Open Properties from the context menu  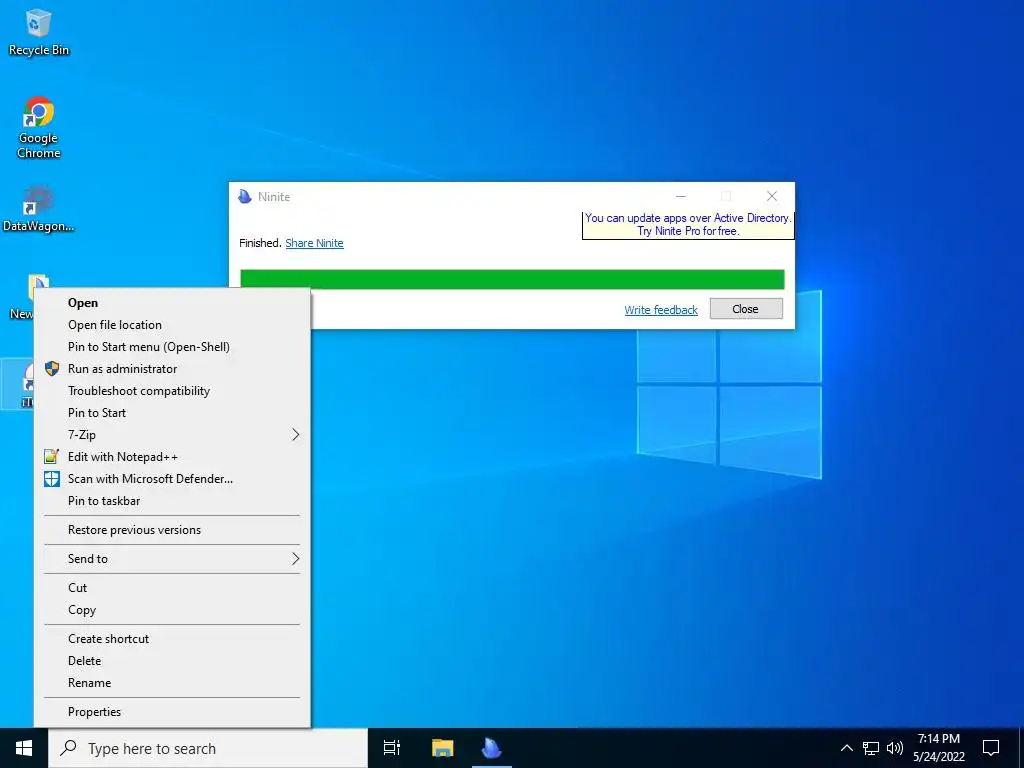pos(172,712)
